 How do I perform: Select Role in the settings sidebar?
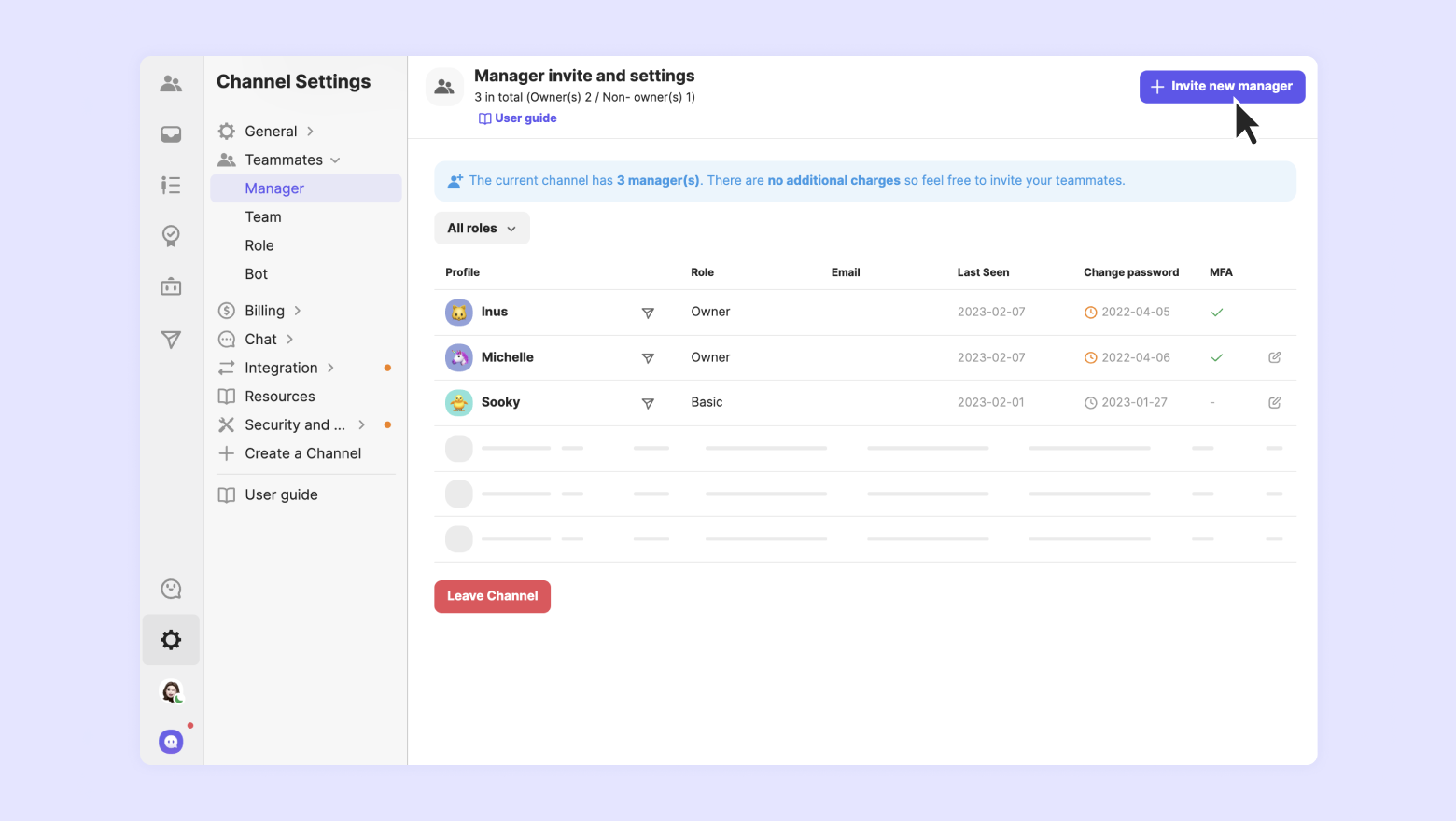pos(259,245)
